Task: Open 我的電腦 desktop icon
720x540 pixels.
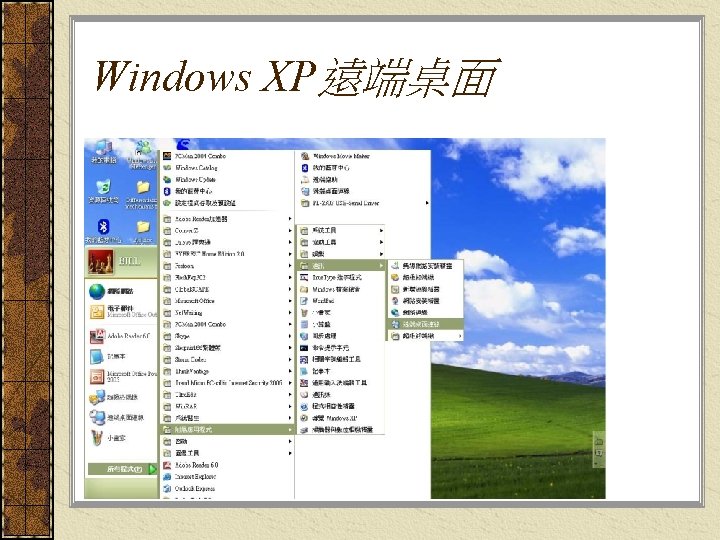Action: point(103,152)
